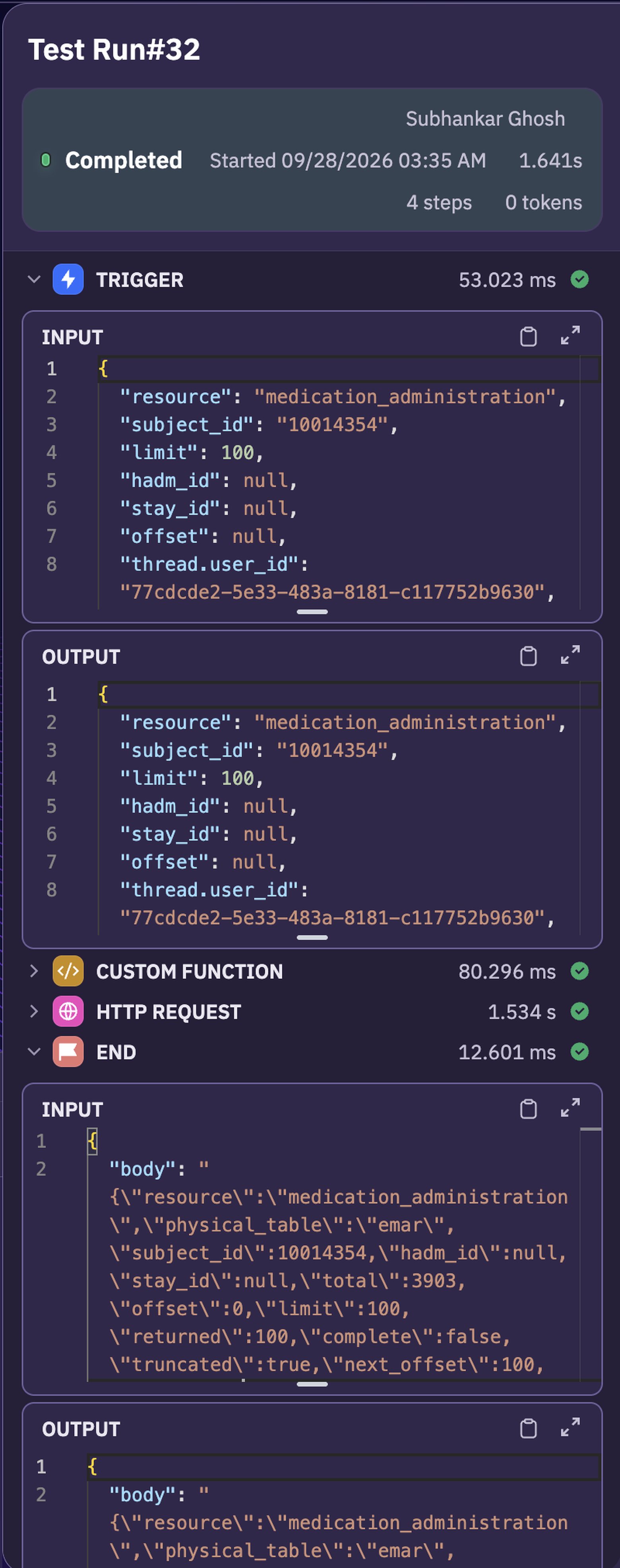Click the 80.296 ms duration value
The height and width of the screenshot is (1568, 620).
click(x=508, y=971)
